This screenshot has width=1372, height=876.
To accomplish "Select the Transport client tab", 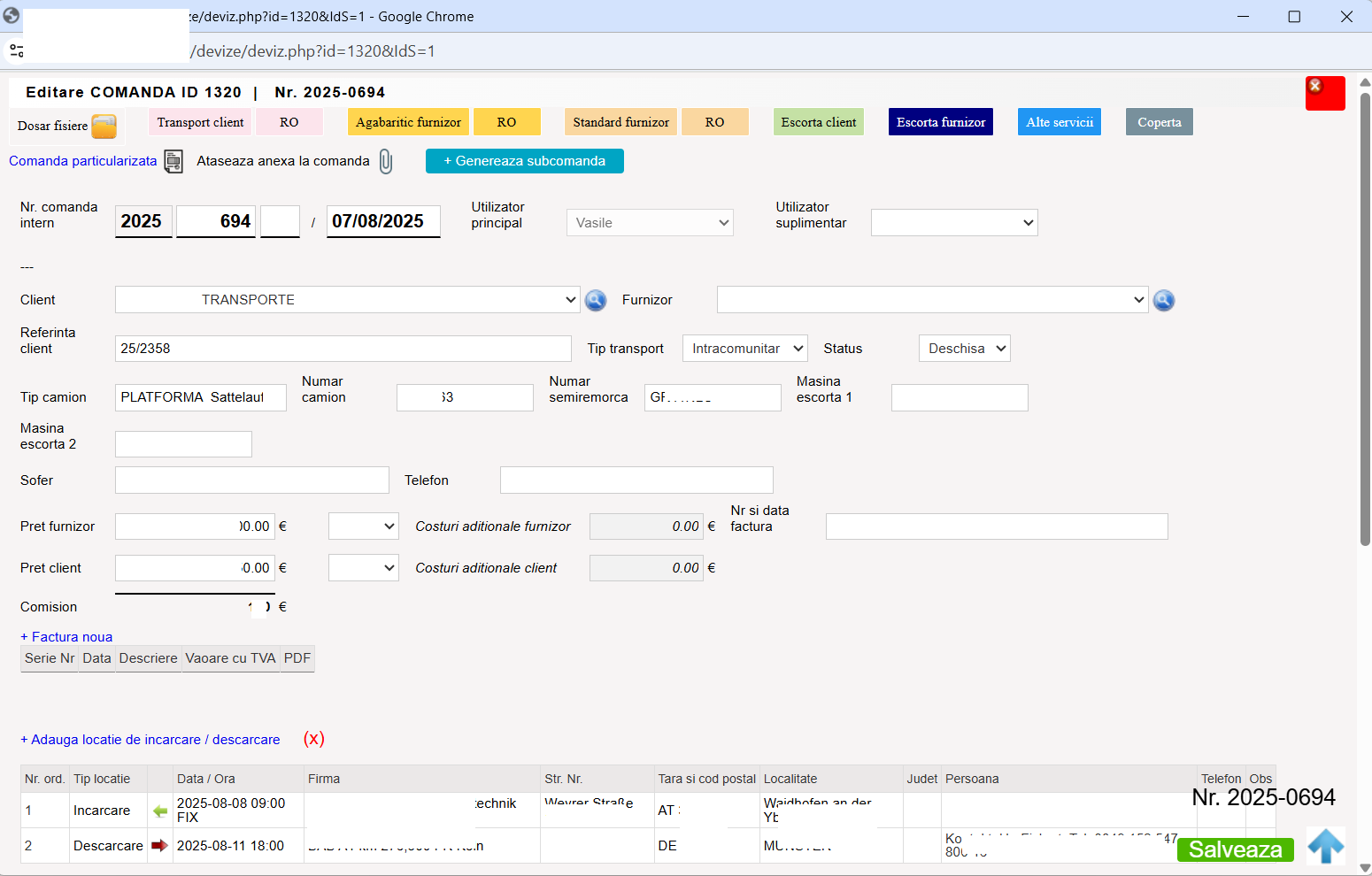I will click(200, 122).
